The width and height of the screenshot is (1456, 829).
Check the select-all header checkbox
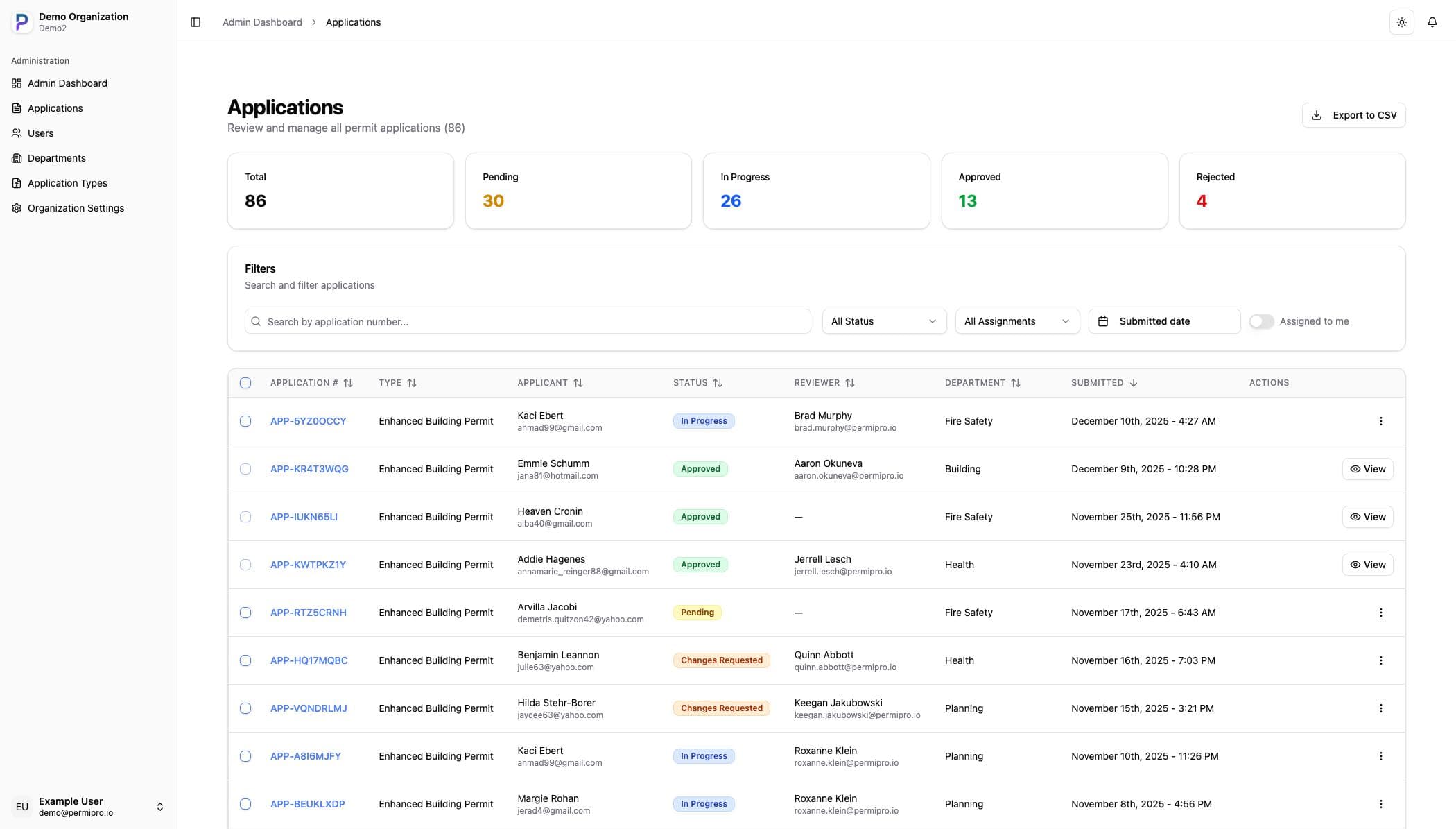tap(245, 383)
